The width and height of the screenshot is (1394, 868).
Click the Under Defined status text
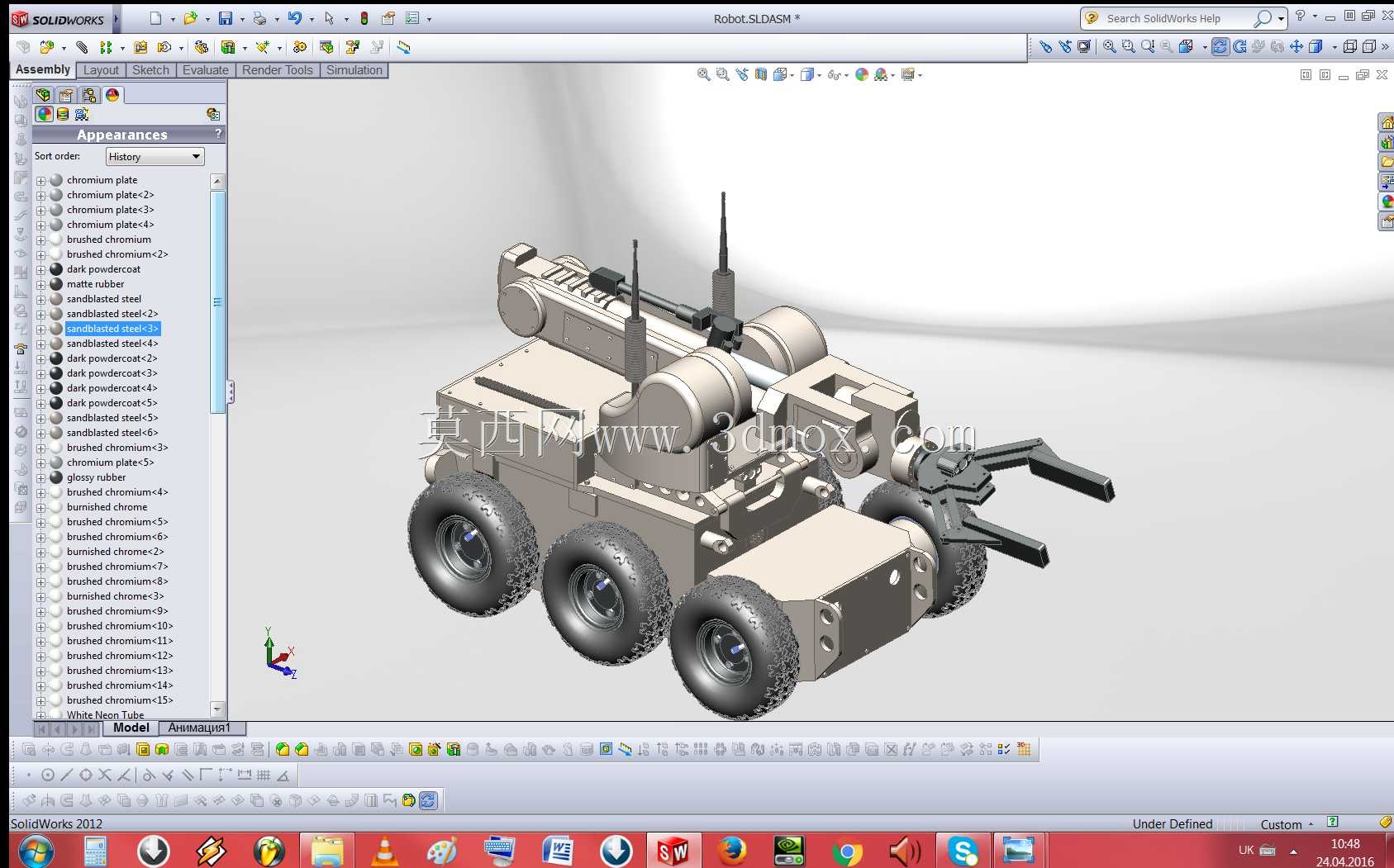[1172, 824]
